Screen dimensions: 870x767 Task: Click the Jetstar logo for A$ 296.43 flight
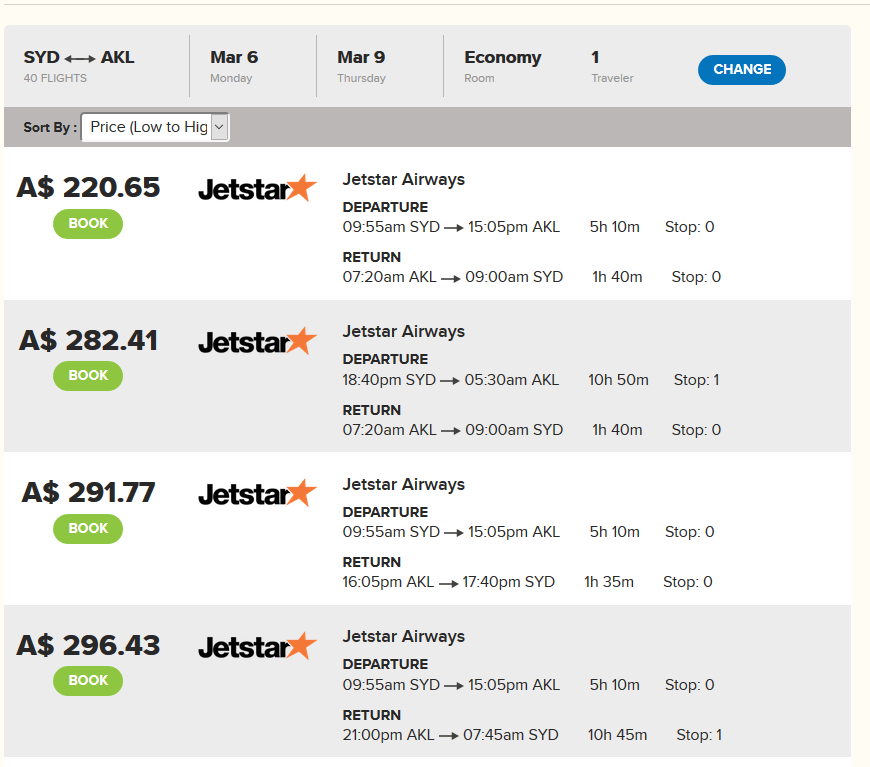257,646
